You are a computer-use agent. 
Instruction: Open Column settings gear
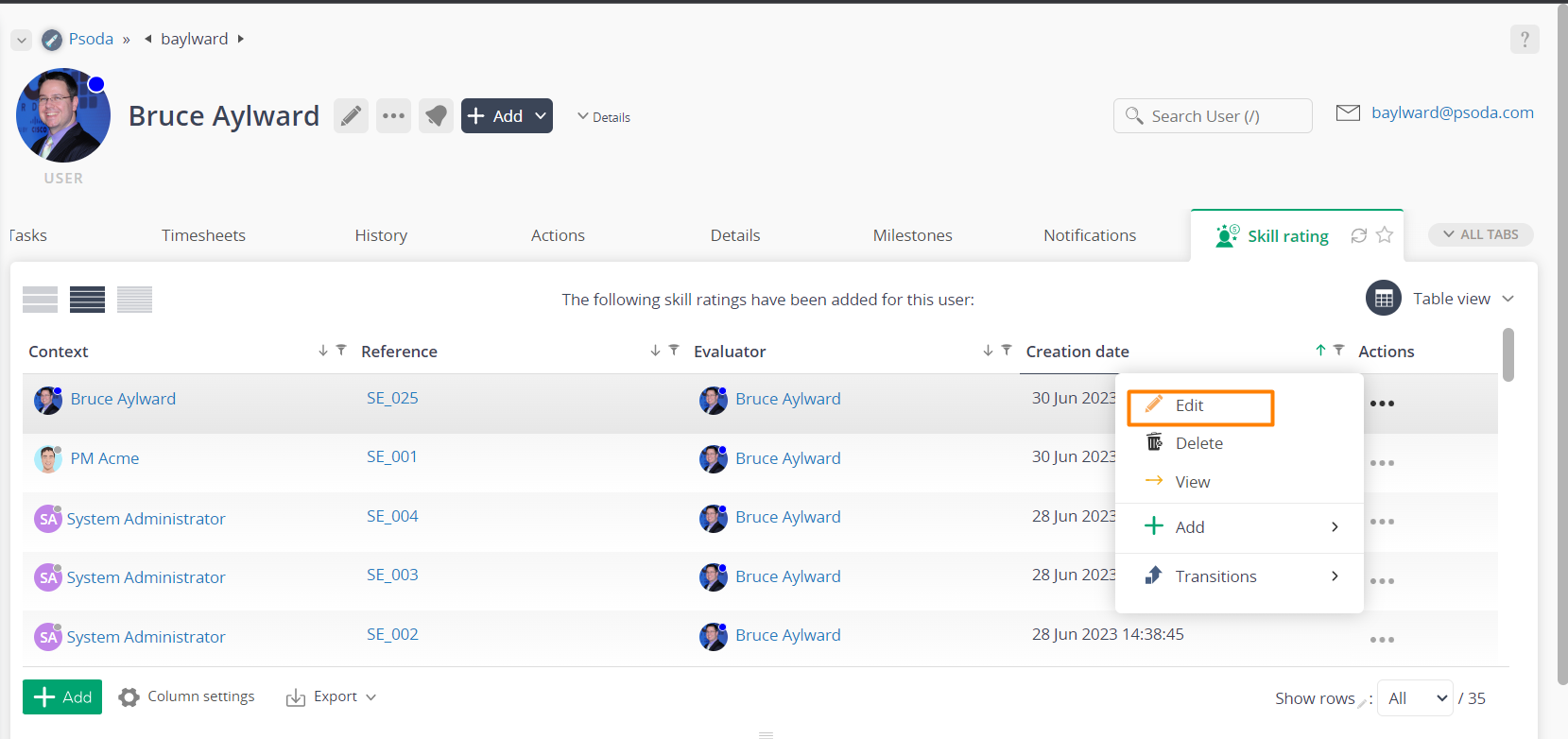point(129,697)
